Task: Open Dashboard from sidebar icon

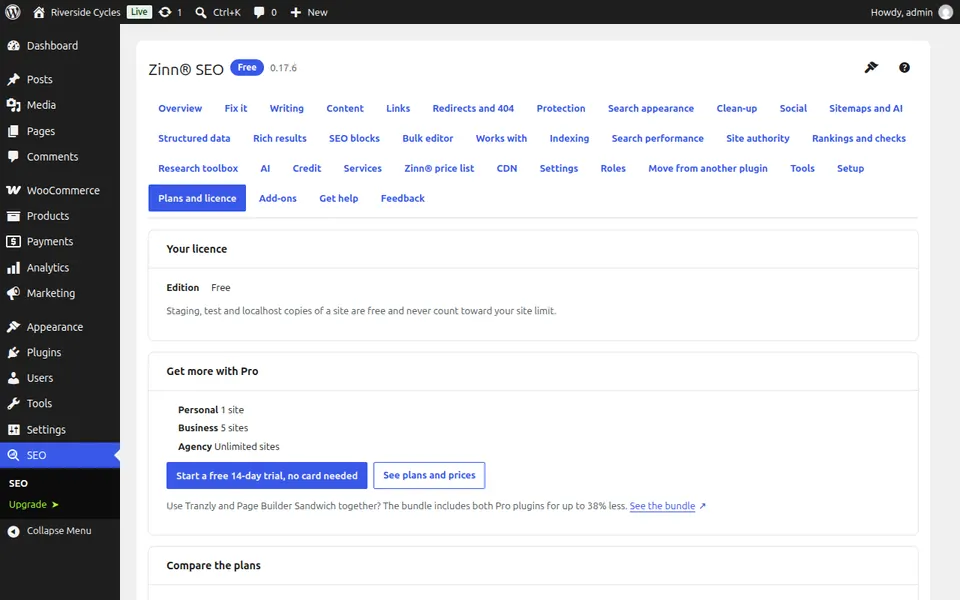Action: pos(13,46)
